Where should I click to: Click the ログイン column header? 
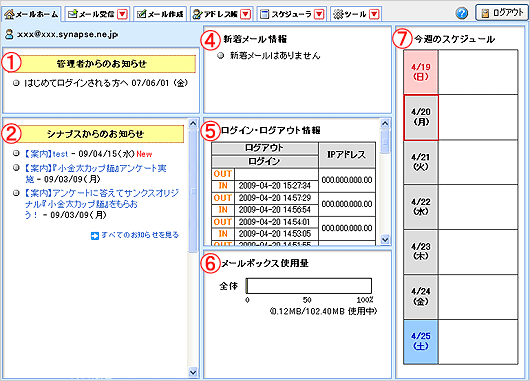click(265, 161)
